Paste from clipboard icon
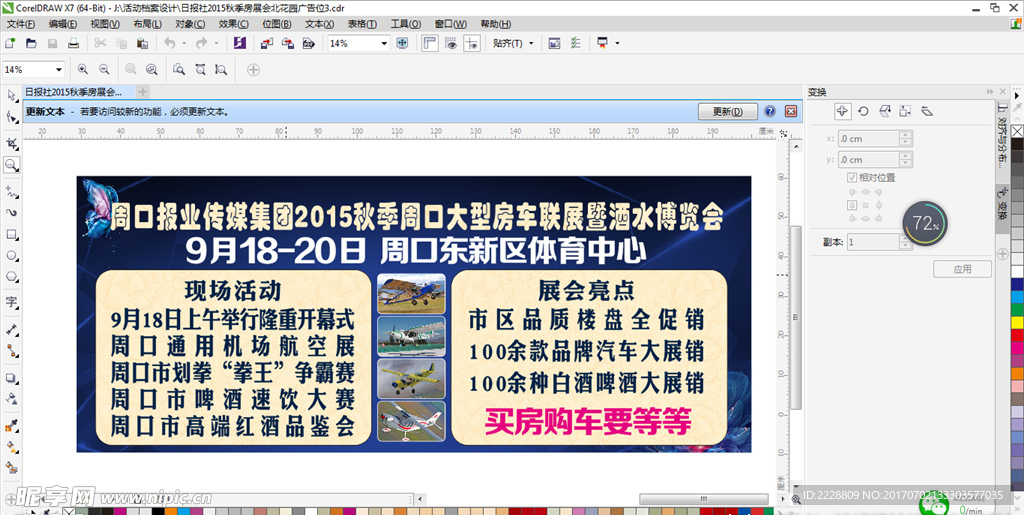The width and height of the screenshot is (1024, 515). click(142, 43)
